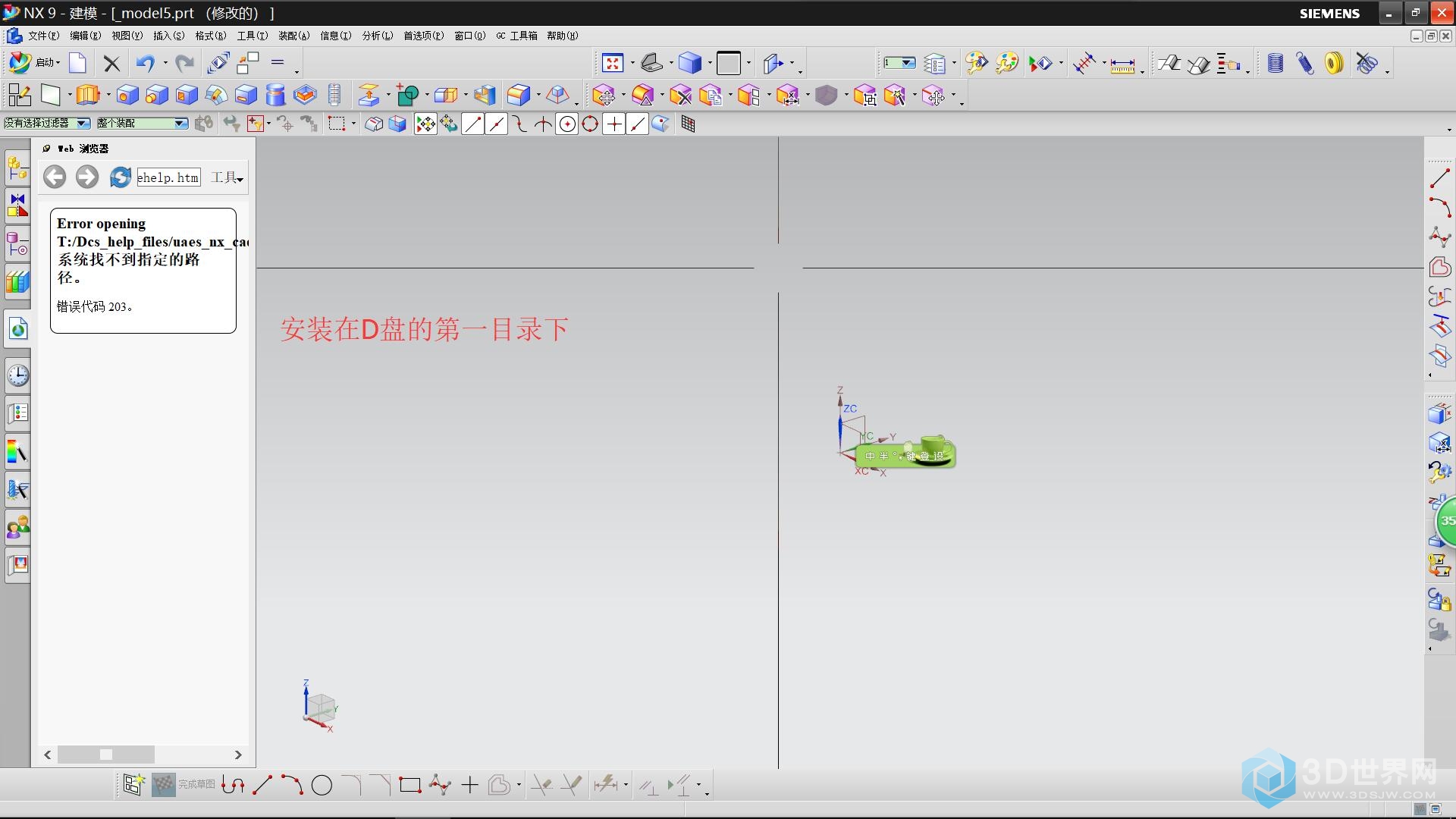1456x819 pixels.
Task: Expand the Extrude dropdown arrow
Action: click(108, 96)
